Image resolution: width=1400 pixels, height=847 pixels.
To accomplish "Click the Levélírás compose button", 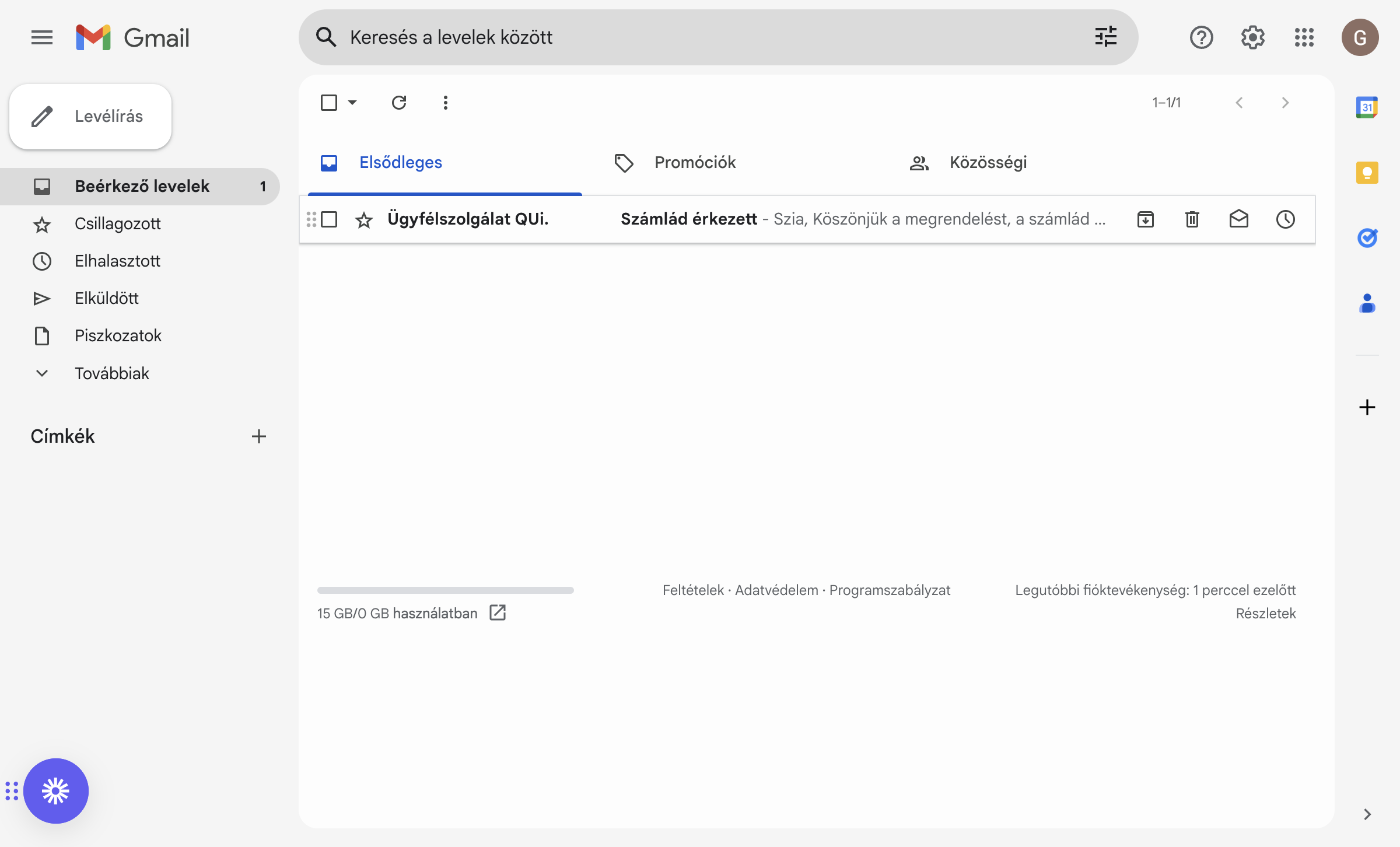I will pyautogui.click(x=90, y=117).
